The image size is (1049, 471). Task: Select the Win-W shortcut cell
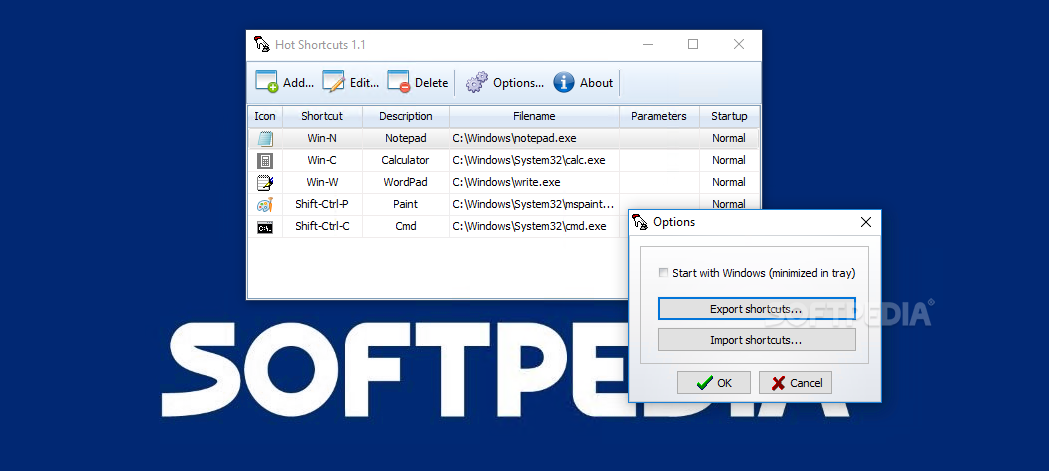coord(322,183)
